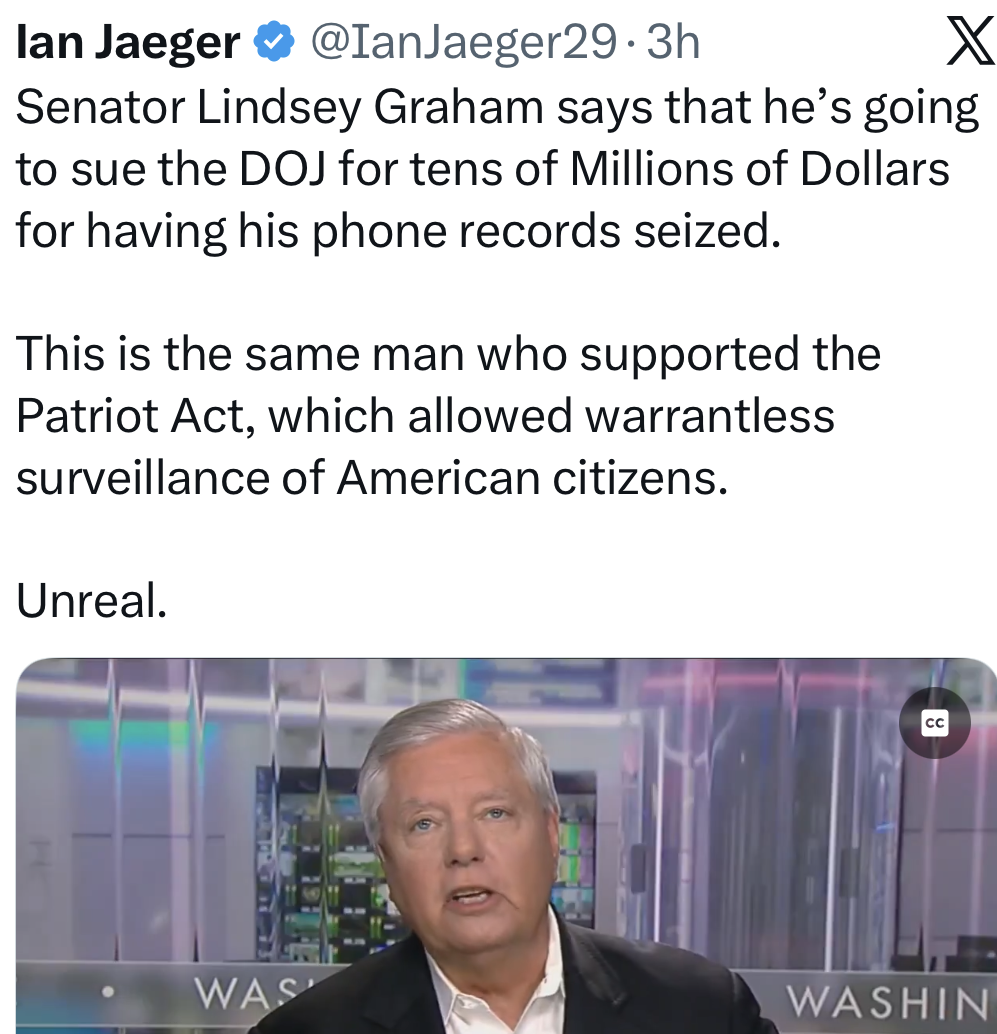The image size is (997, 1034).
Task: Play the embedded Lindsey Graham video
Action: 506,846
